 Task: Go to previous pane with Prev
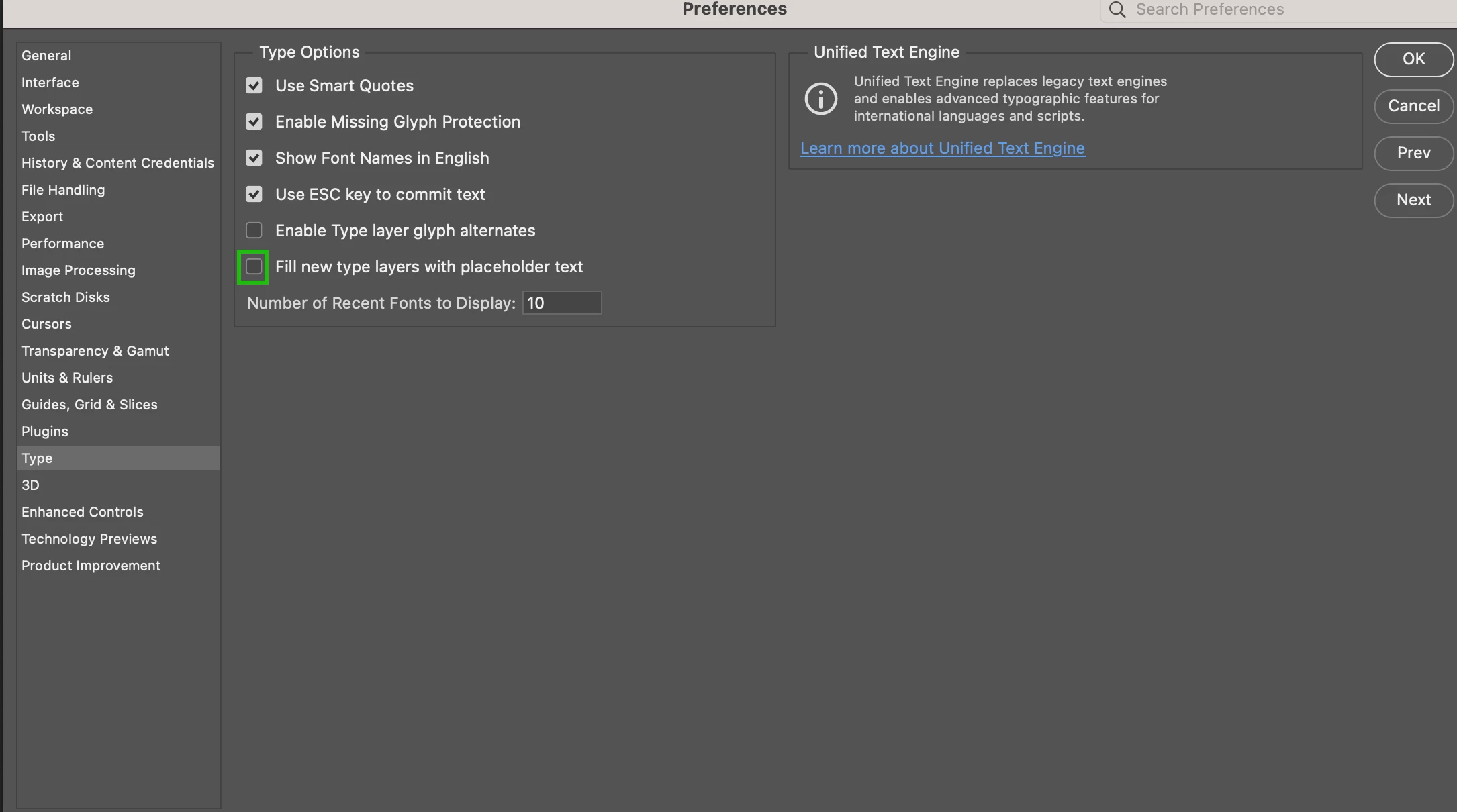1413,153
